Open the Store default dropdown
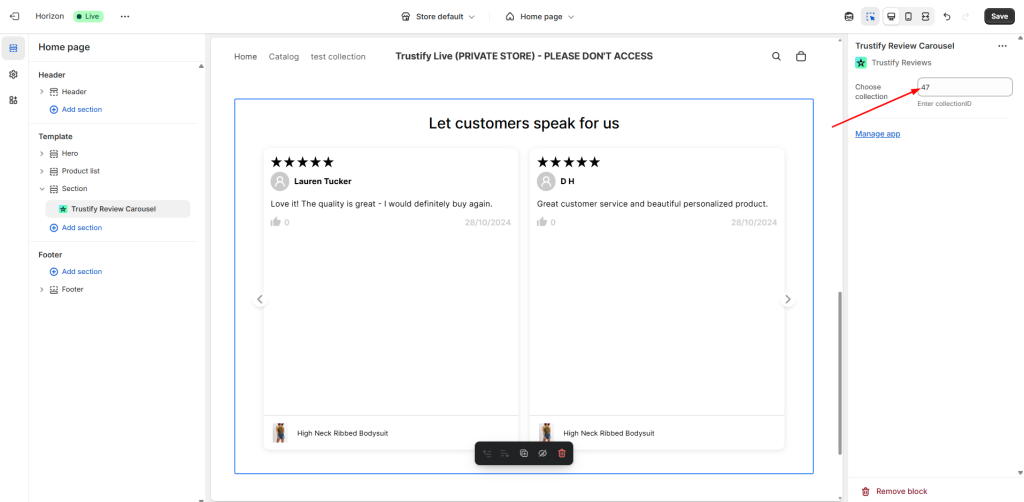The height and width of the screenshot is (502, 1024). click(x=438, y=16)
